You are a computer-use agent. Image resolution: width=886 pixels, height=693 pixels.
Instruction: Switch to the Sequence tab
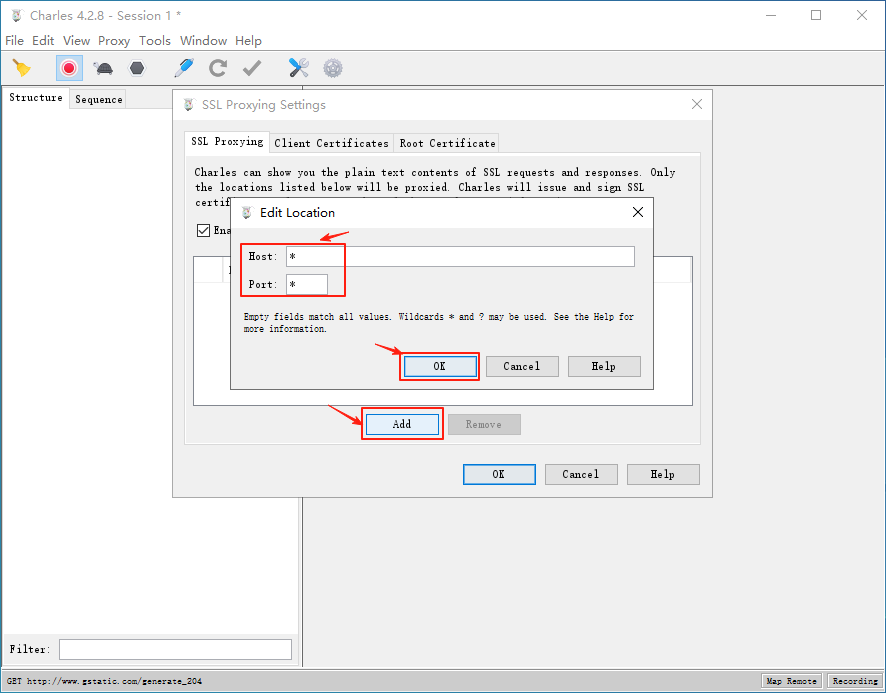click(98, 99)
